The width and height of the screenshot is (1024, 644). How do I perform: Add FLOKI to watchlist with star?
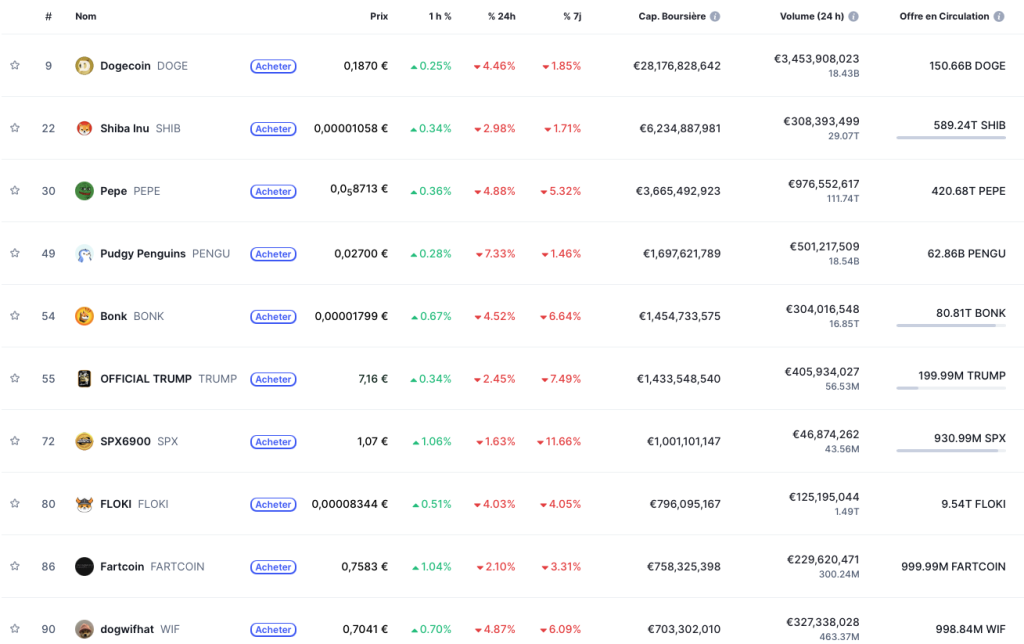point(15,504)
